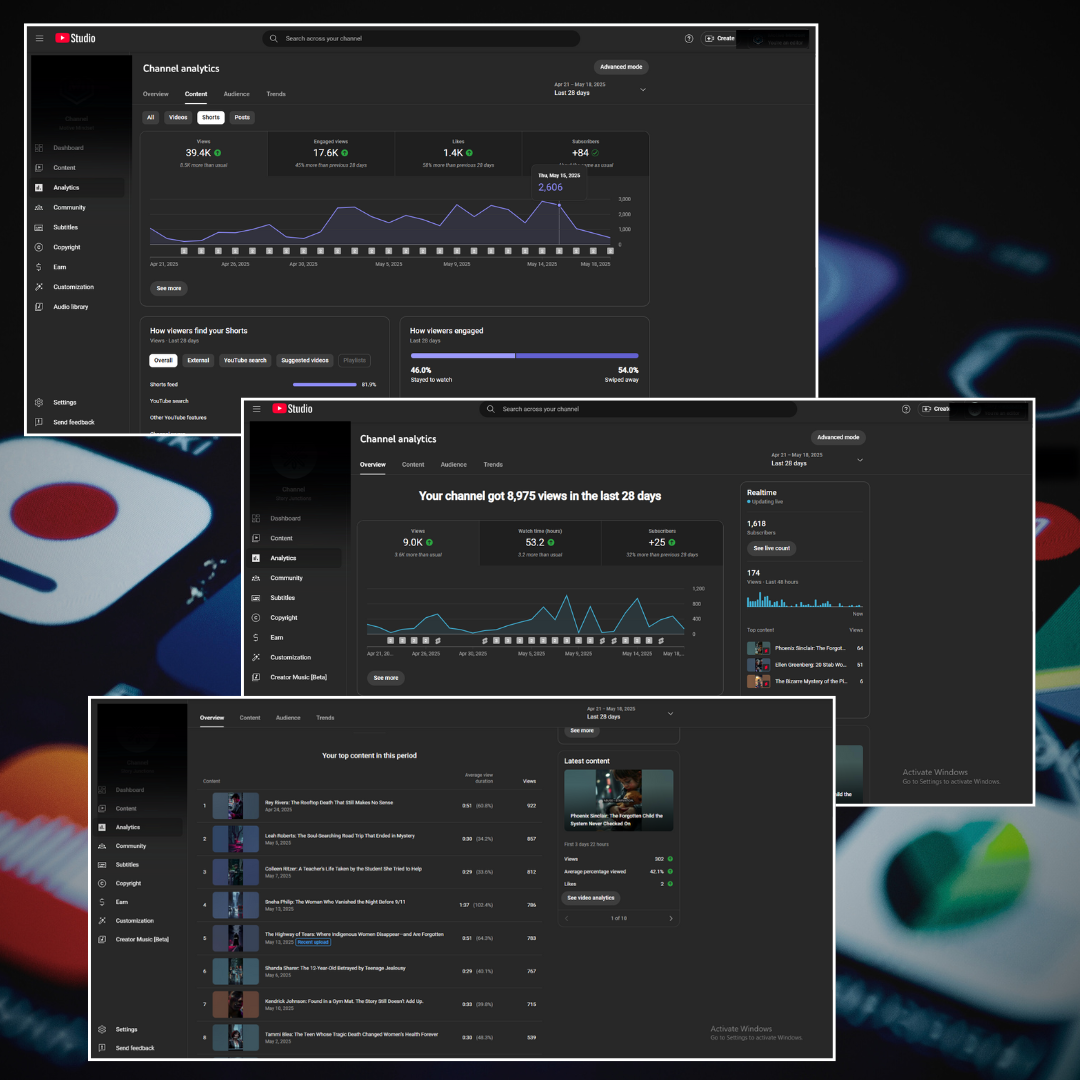Image resolution: width=1080 pixels, height=1080 pixels.
Task: Open the Audio library icon in top window
Action: pos(39,307)
